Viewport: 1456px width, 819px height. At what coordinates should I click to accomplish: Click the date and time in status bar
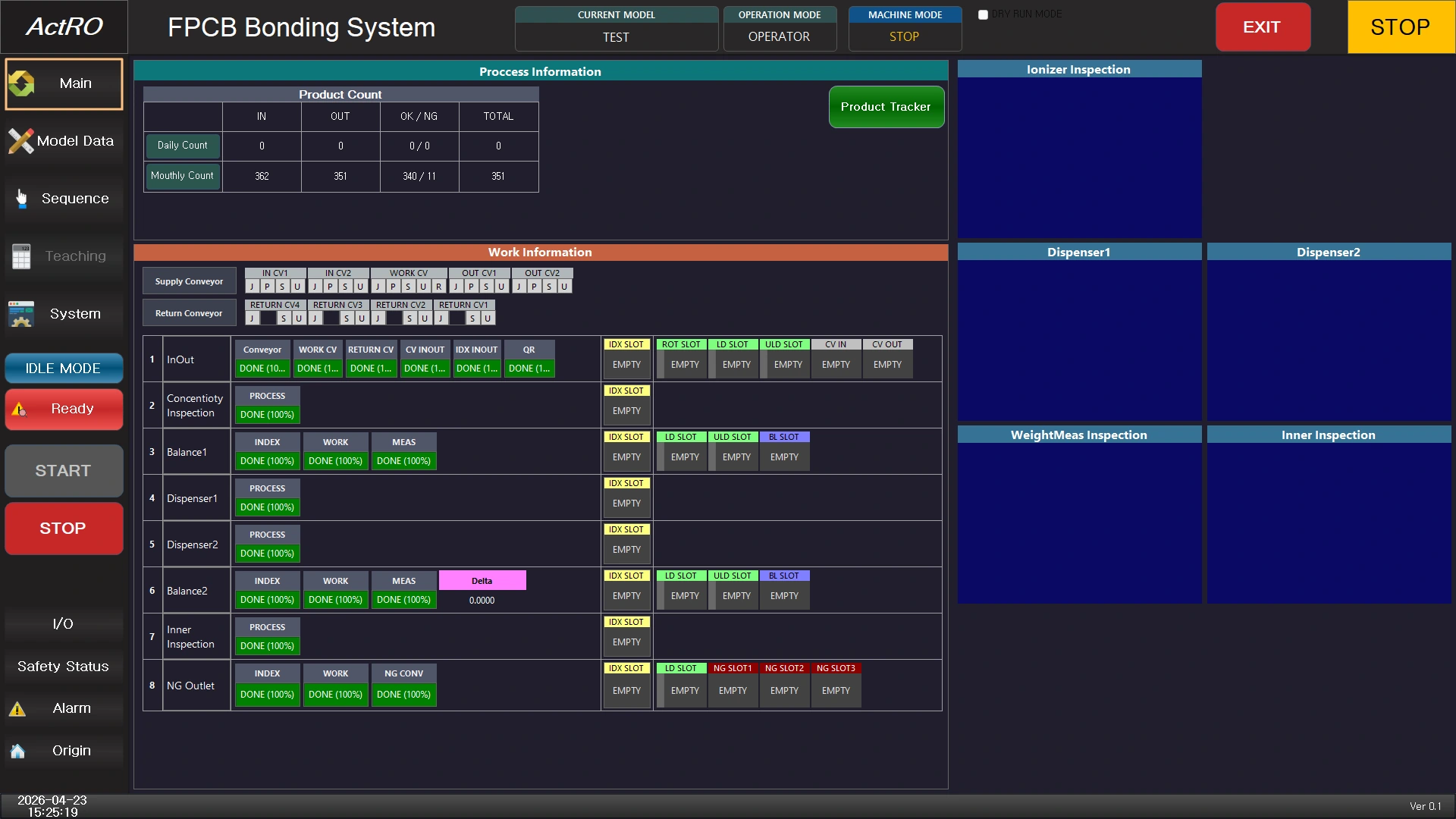(52, 806)
